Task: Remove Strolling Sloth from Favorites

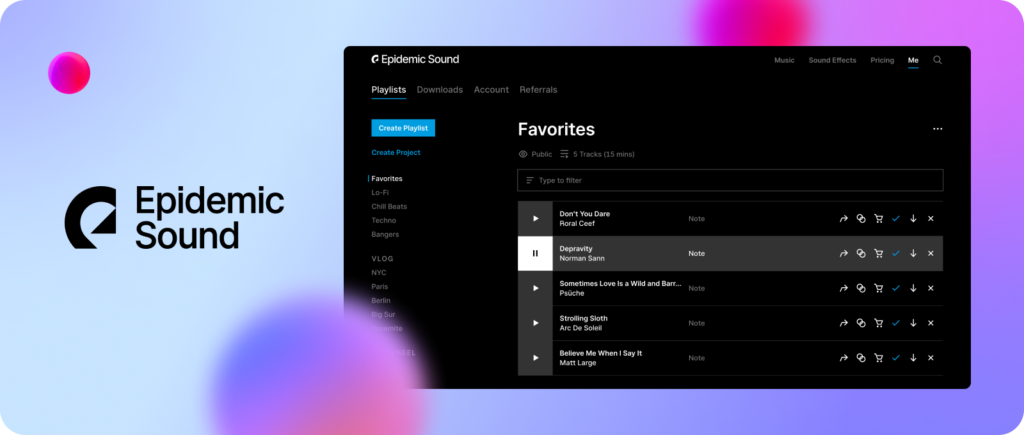Action: coord(931,323)
